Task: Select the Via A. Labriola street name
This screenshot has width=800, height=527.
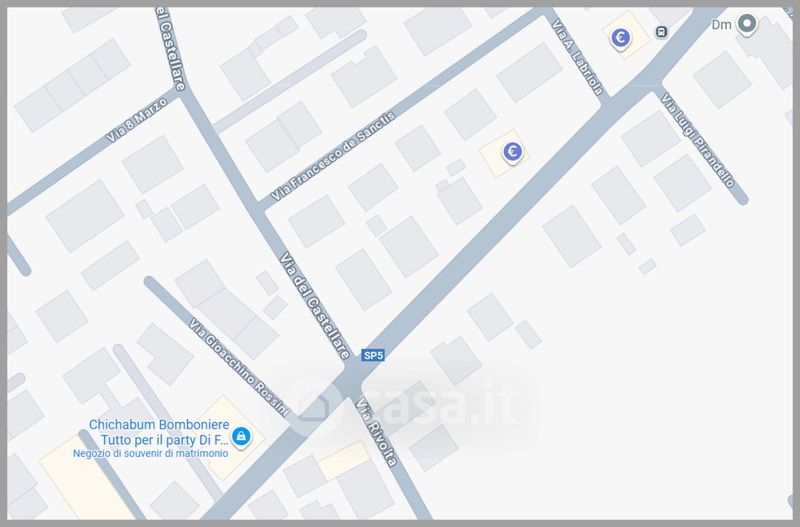Action: pos(578,57)
